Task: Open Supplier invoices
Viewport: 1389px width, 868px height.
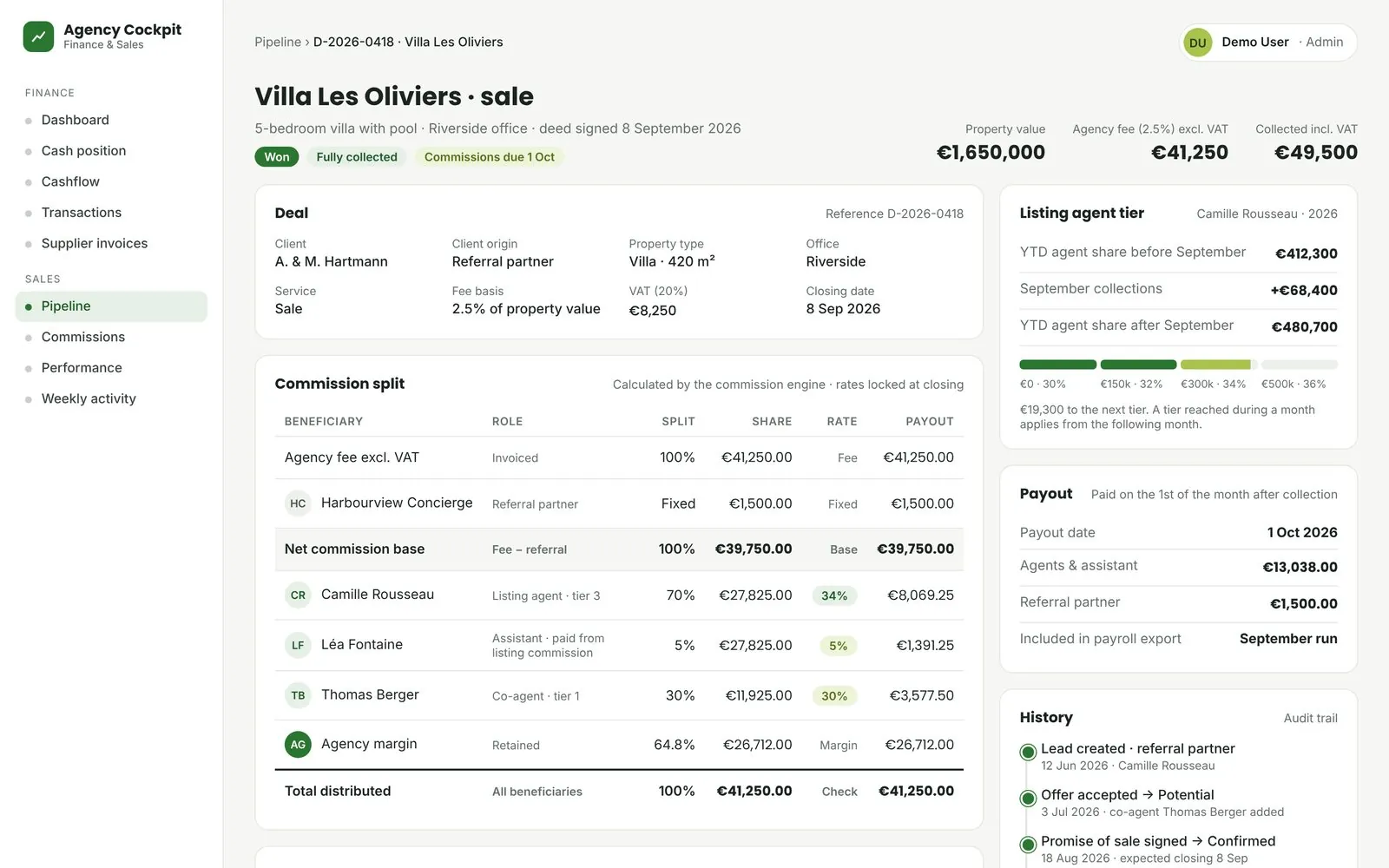Action: (x=111, y=244)
